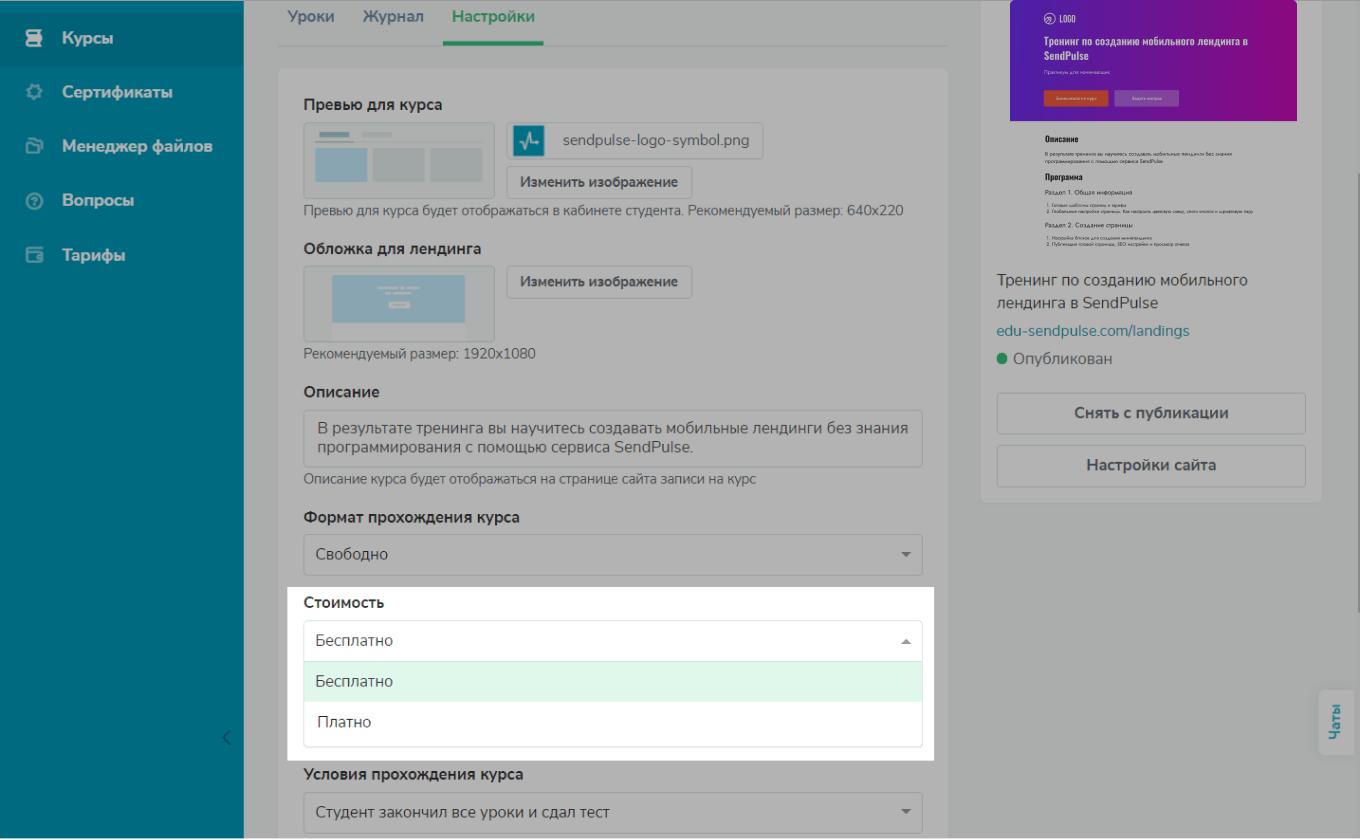The height and width of the screenshot is (839, 1360).
Task: Click the Certificates gear icon
Action: 34,92
